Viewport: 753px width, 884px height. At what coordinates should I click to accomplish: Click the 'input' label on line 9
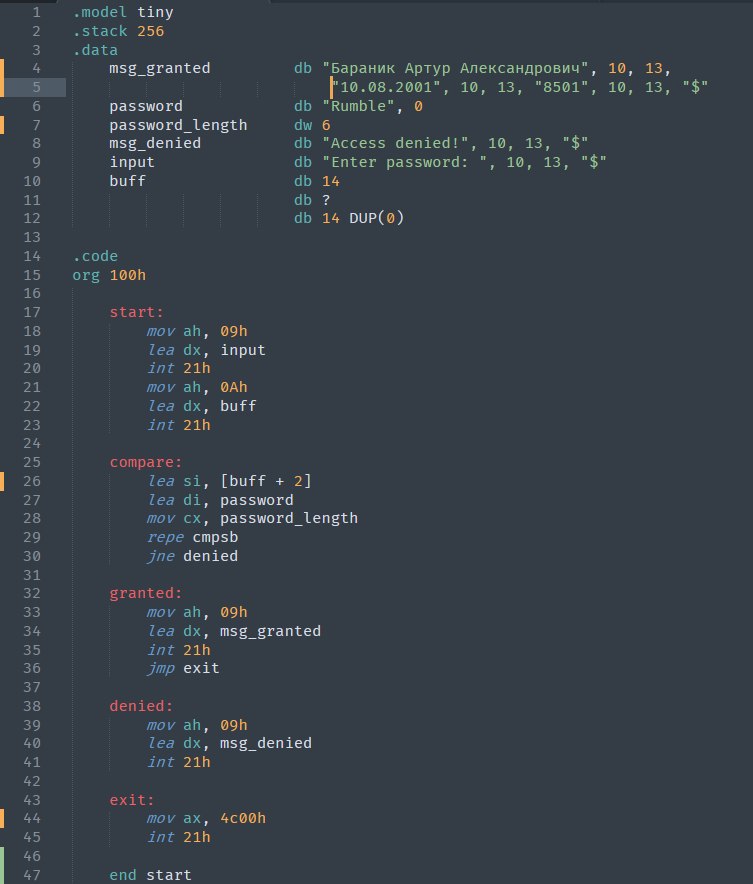pos(132,162)
